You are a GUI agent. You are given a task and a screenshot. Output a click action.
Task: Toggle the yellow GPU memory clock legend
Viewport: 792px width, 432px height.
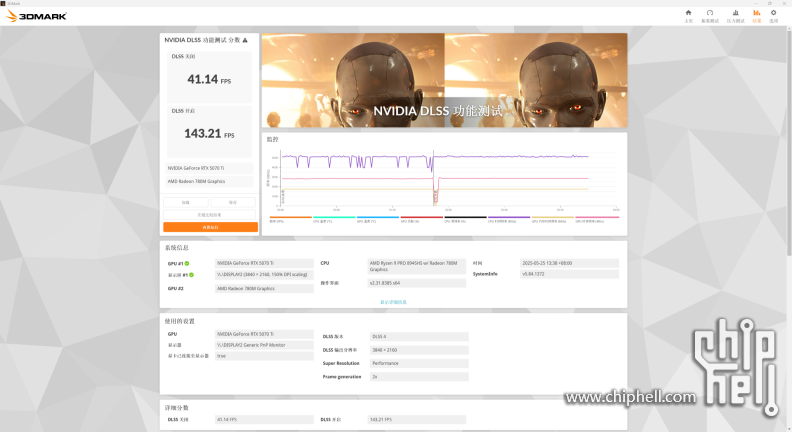pos(553,219)
